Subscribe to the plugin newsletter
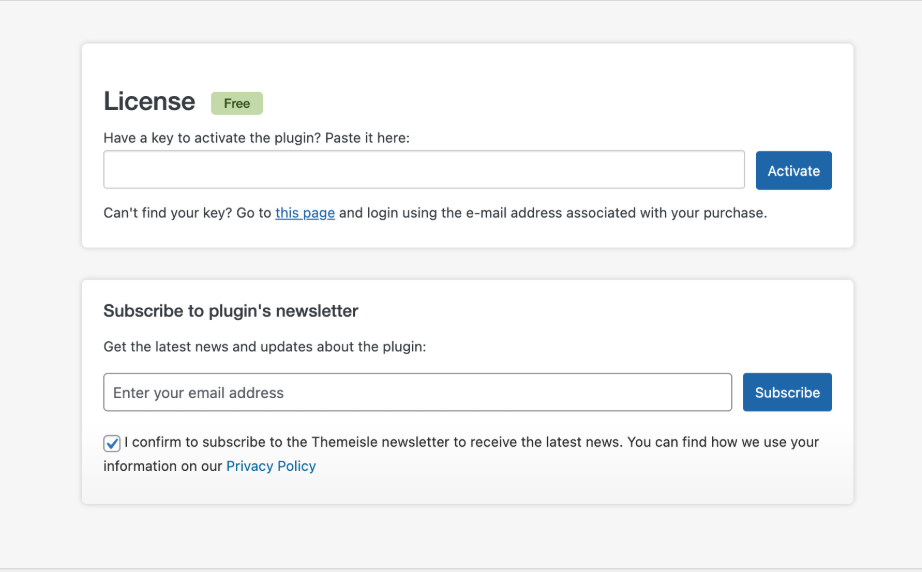 click(787, 392)
